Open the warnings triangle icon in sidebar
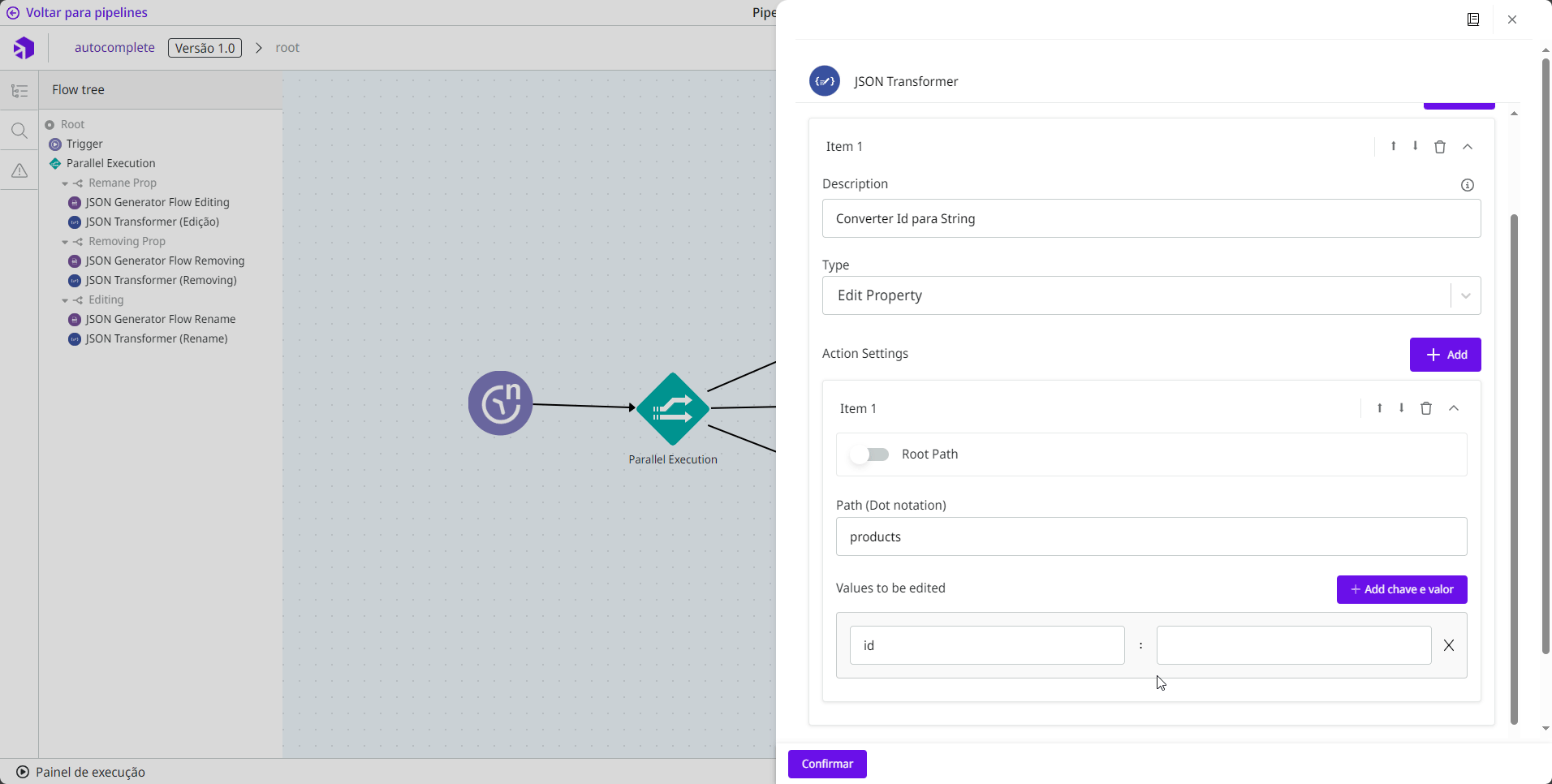This screenshot has height=784, width=1552. (19, 170)
